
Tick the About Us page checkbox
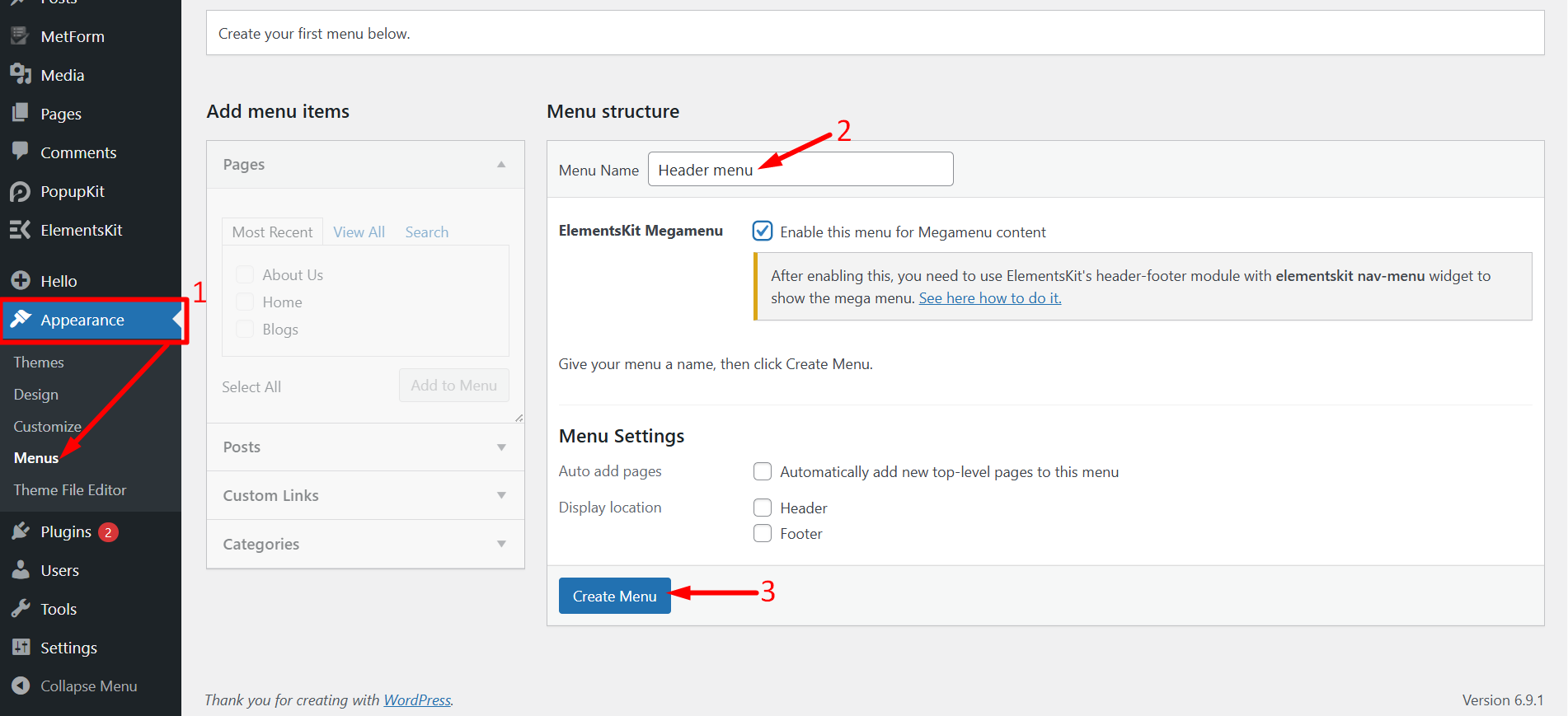[245, 274]
